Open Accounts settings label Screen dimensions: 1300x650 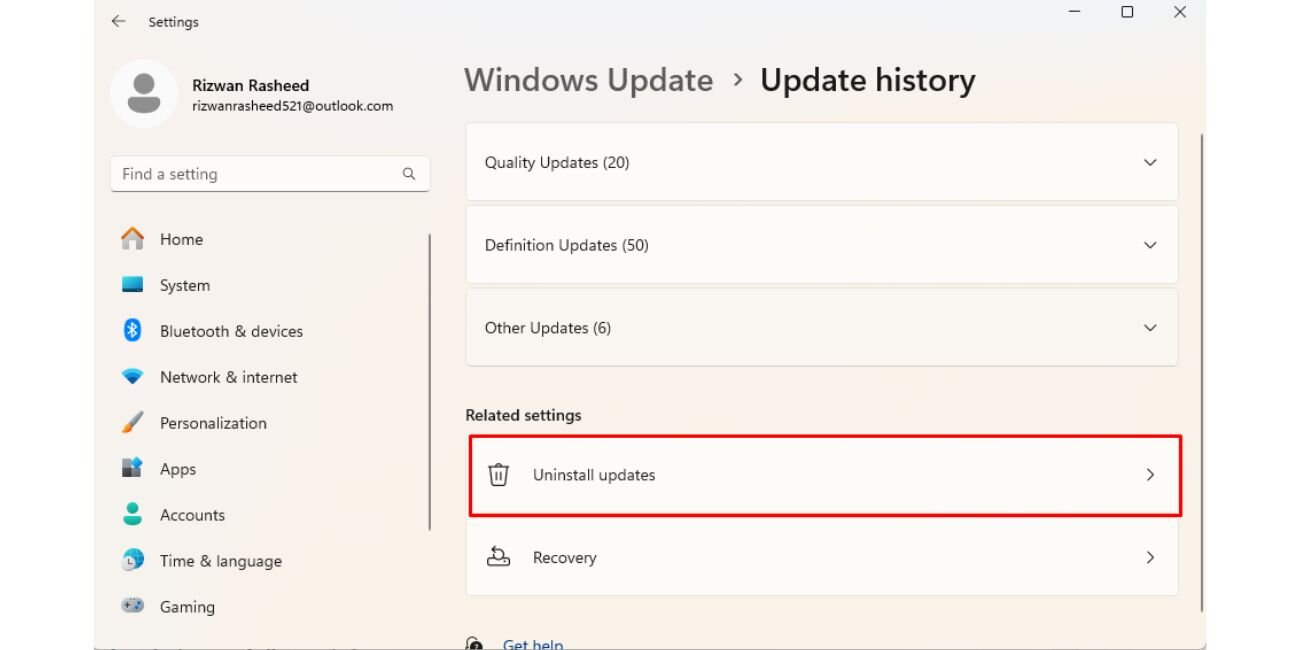[192, 515]
